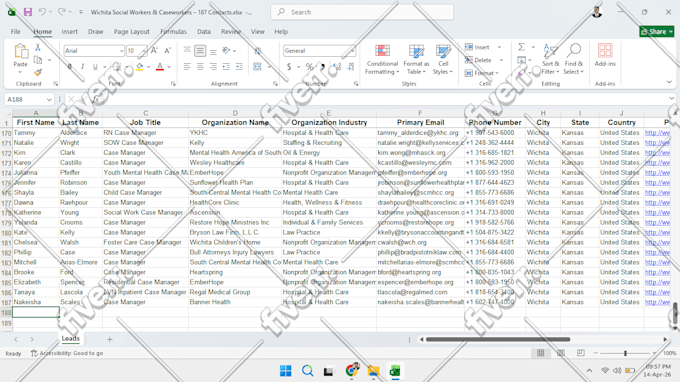Open taskbar Search magnifier

307,371
